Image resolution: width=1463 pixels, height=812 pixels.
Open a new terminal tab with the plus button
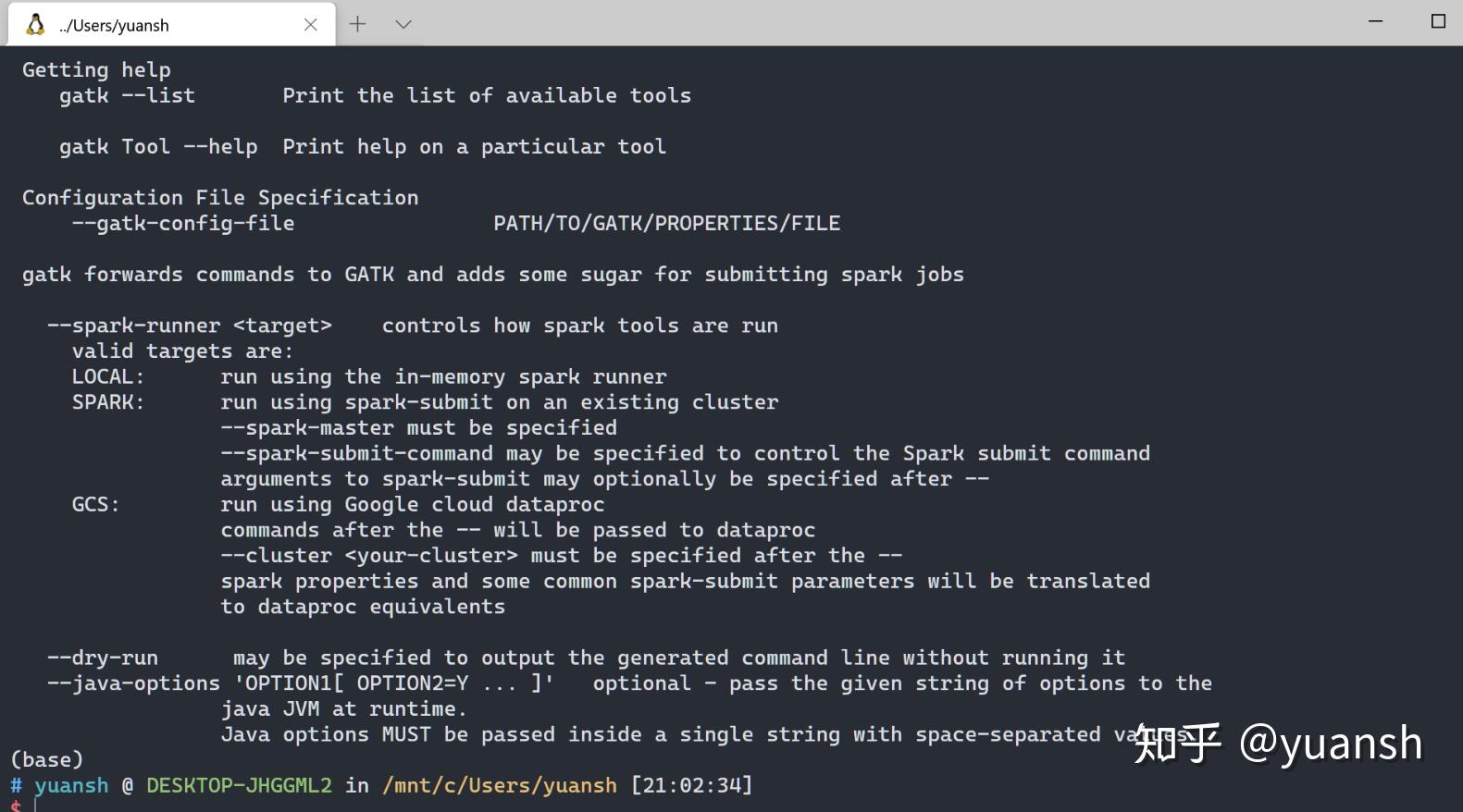(357, 25)
